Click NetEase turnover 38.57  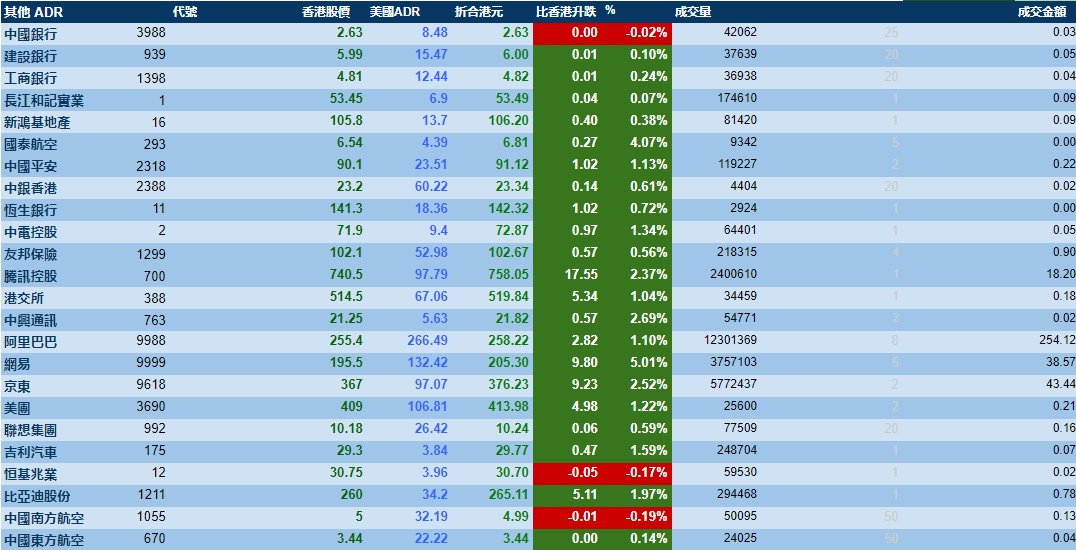(x=1061, y=362)
